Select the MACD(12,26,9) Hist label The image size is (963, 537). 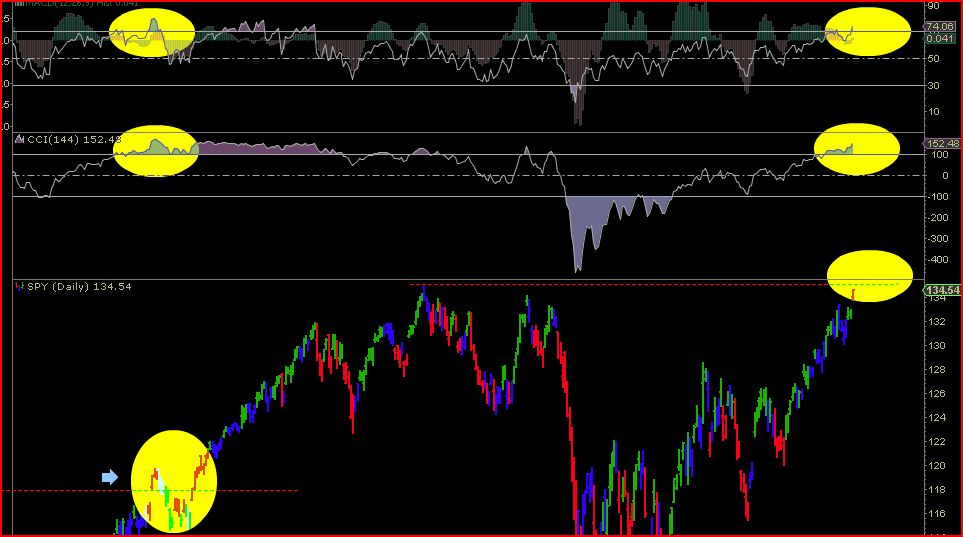pos(82,3)
